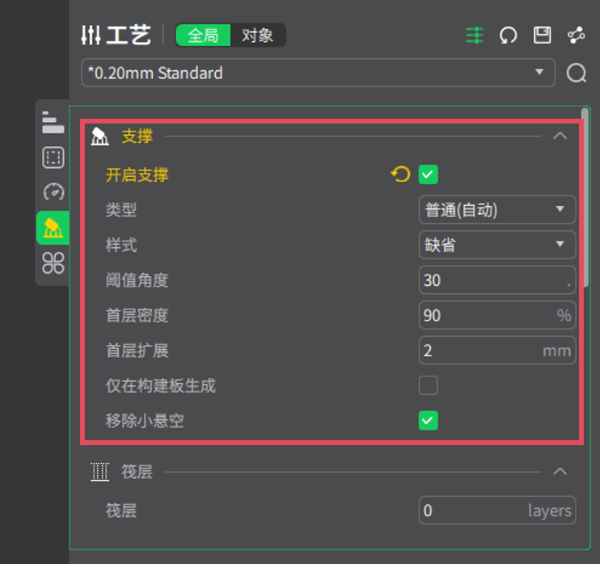Uncheck the 移除小悬空 checkbox
This screenshot has height=564, width=600.
click(428, 421)
